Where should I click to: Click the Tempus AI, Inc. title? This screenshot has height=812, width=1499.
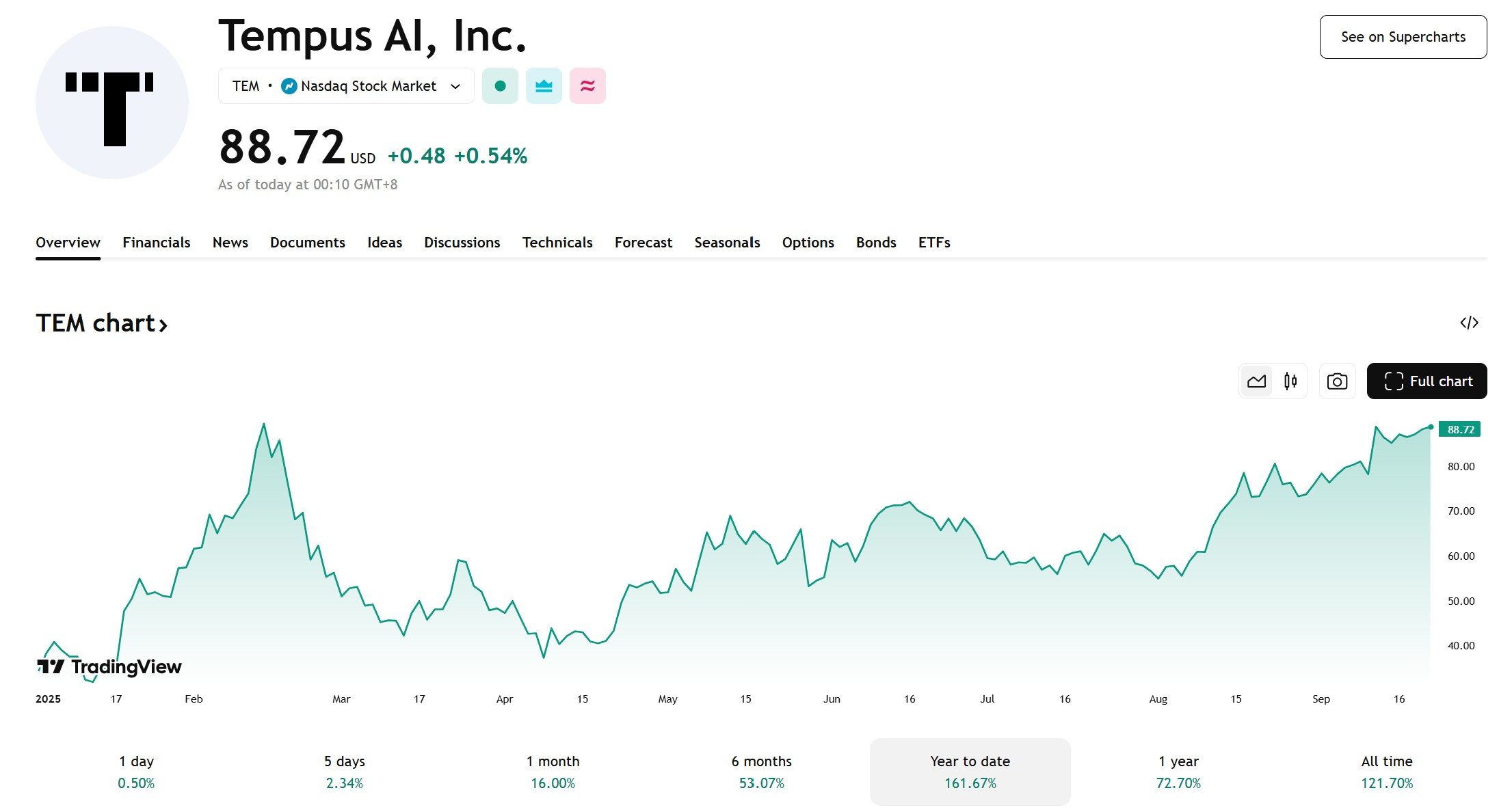pos(373,36)
